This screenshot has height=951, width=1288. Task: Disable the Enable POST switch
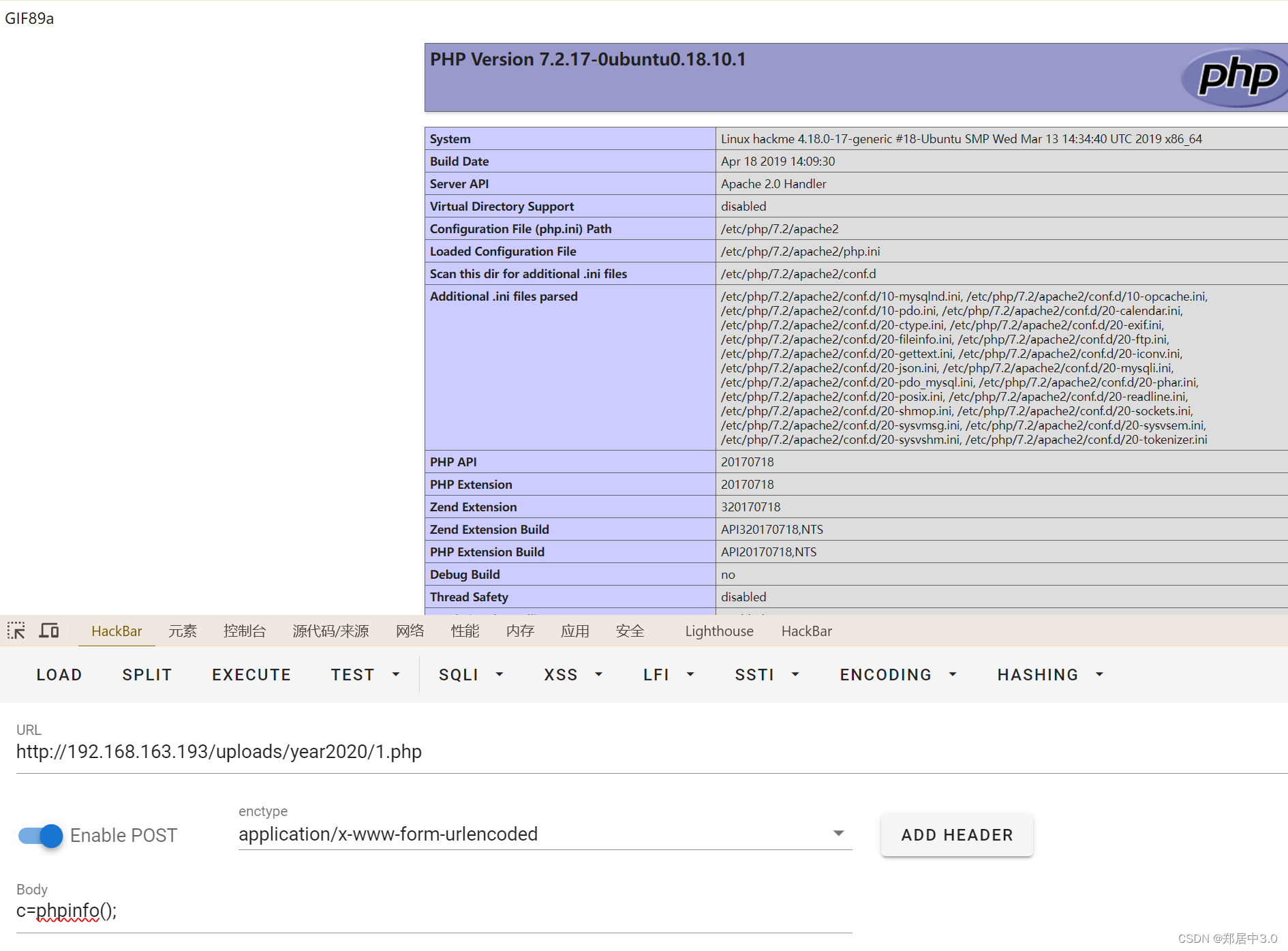pos(40,835)
